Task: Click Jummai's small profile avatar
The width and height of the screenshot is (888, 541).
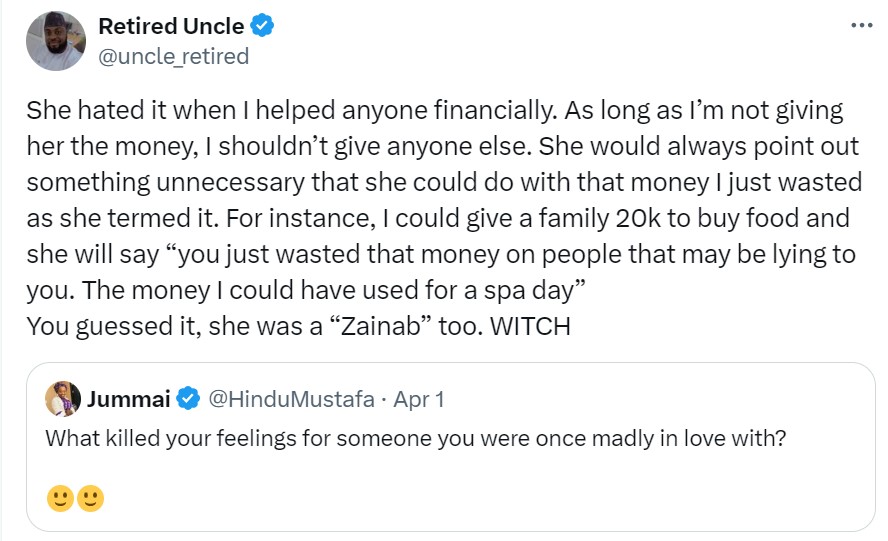Action: click(x=62, y=399)
